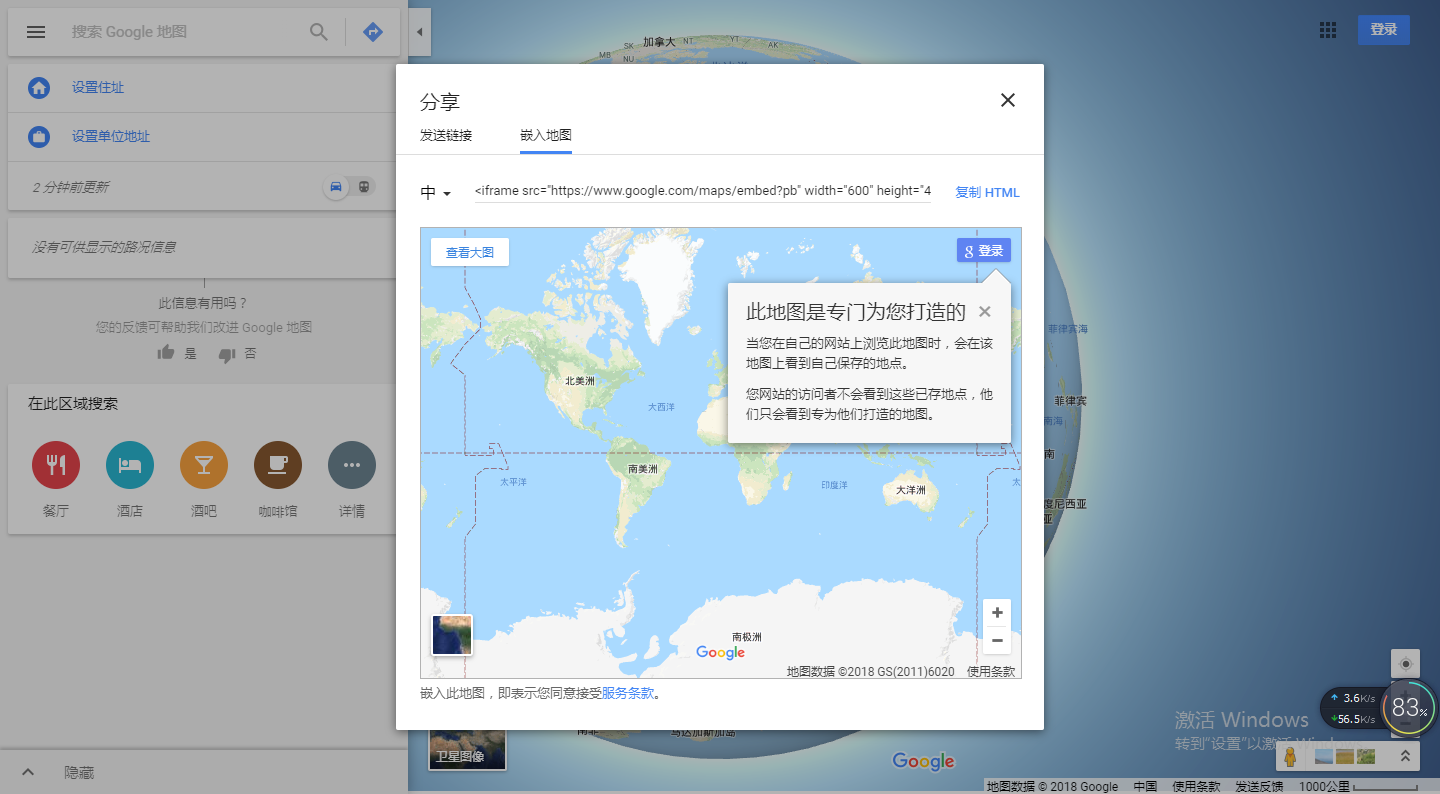1440x794 pixels.
Task: Zoom out the embedded preview map
Action: pos(997,641)
